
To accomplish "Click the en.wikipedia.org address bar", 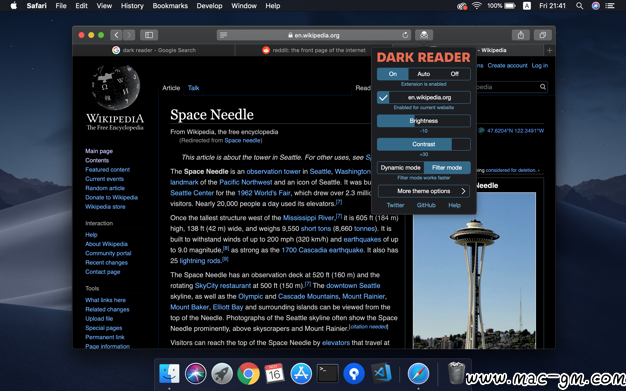I will tap(314, 35).
